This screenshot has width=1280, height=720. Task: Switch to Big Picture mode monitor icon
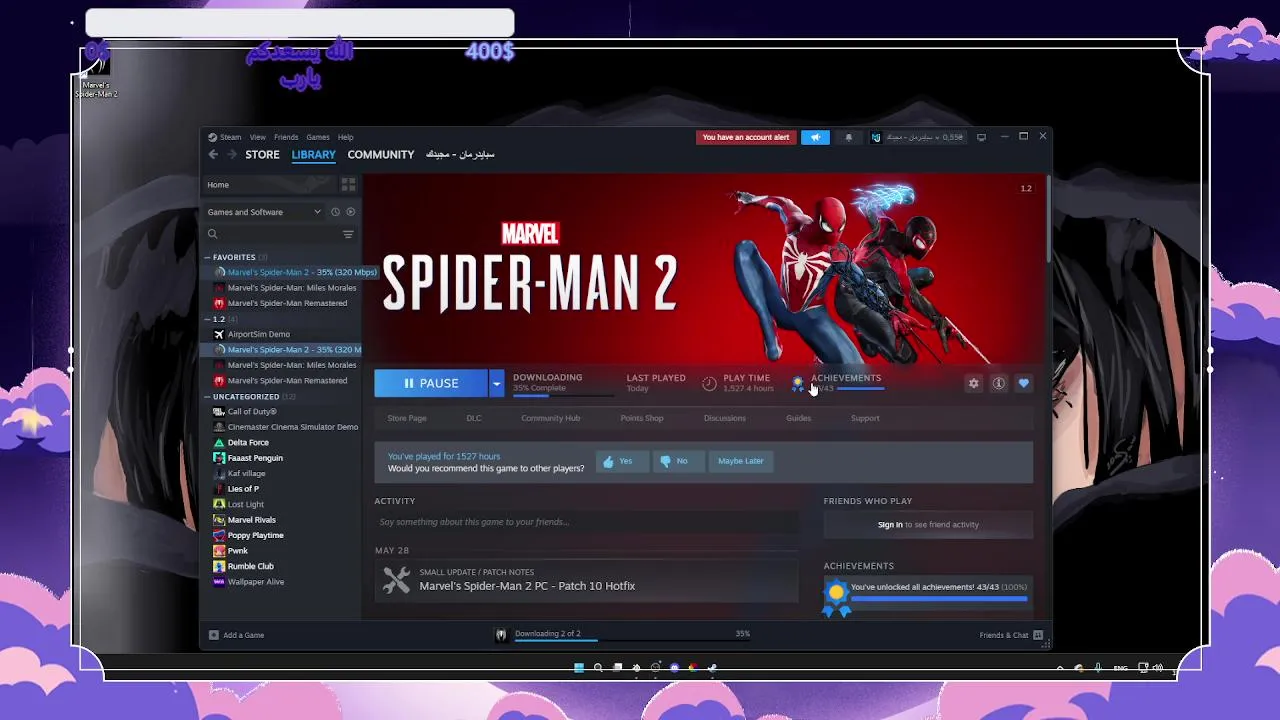pyautogui.click(x=981, y=137)
